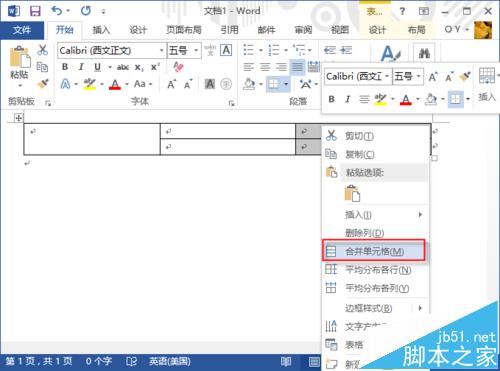Viewport: 500px width, 371px height.
Task: Toggle Underline formatting in the ribbon
Action: click(x=97, y=67)
